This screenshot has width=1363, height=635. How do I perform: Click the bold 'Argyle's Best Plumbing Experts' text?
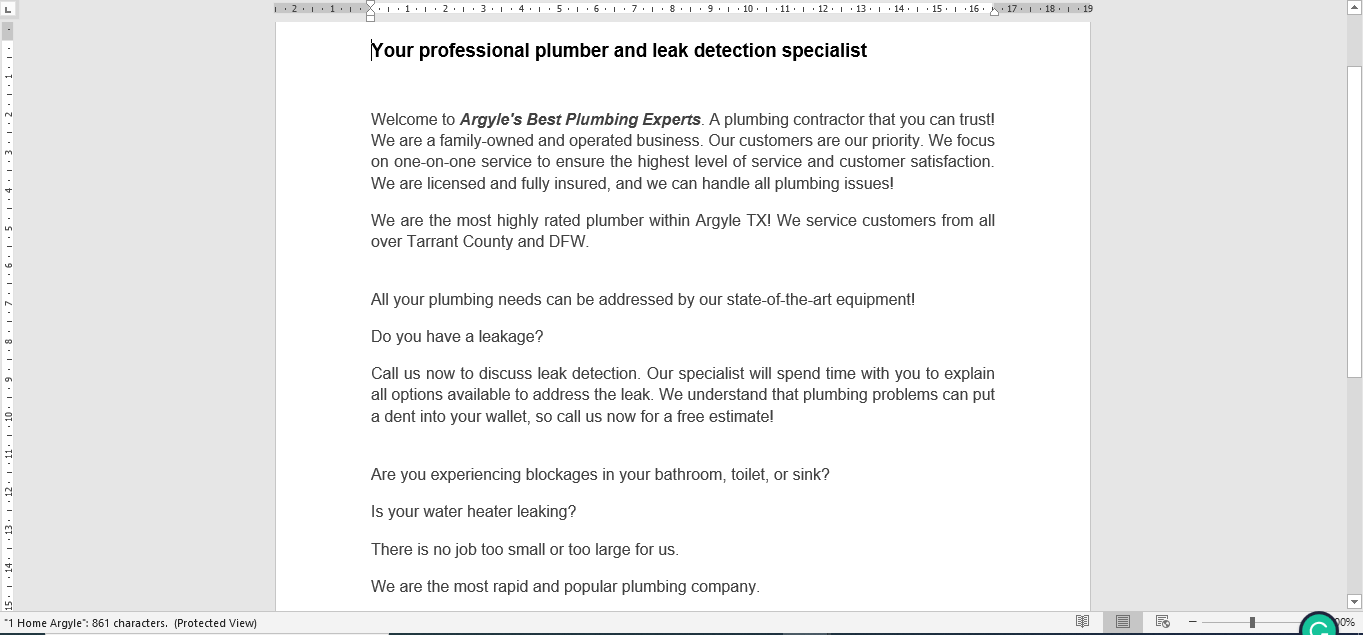click(x=580, y=120)
